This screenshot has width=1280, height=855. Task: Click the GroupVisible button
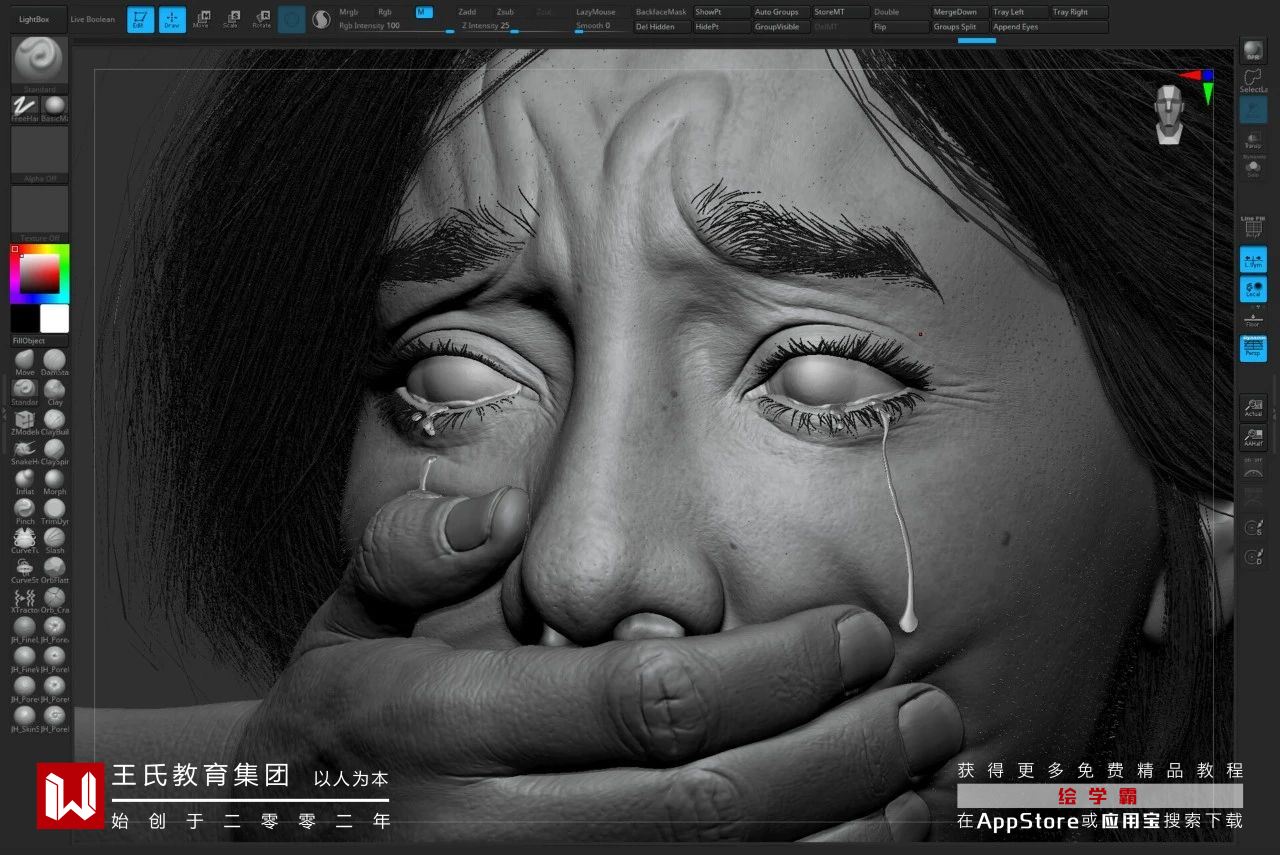[x=781, y=27]
